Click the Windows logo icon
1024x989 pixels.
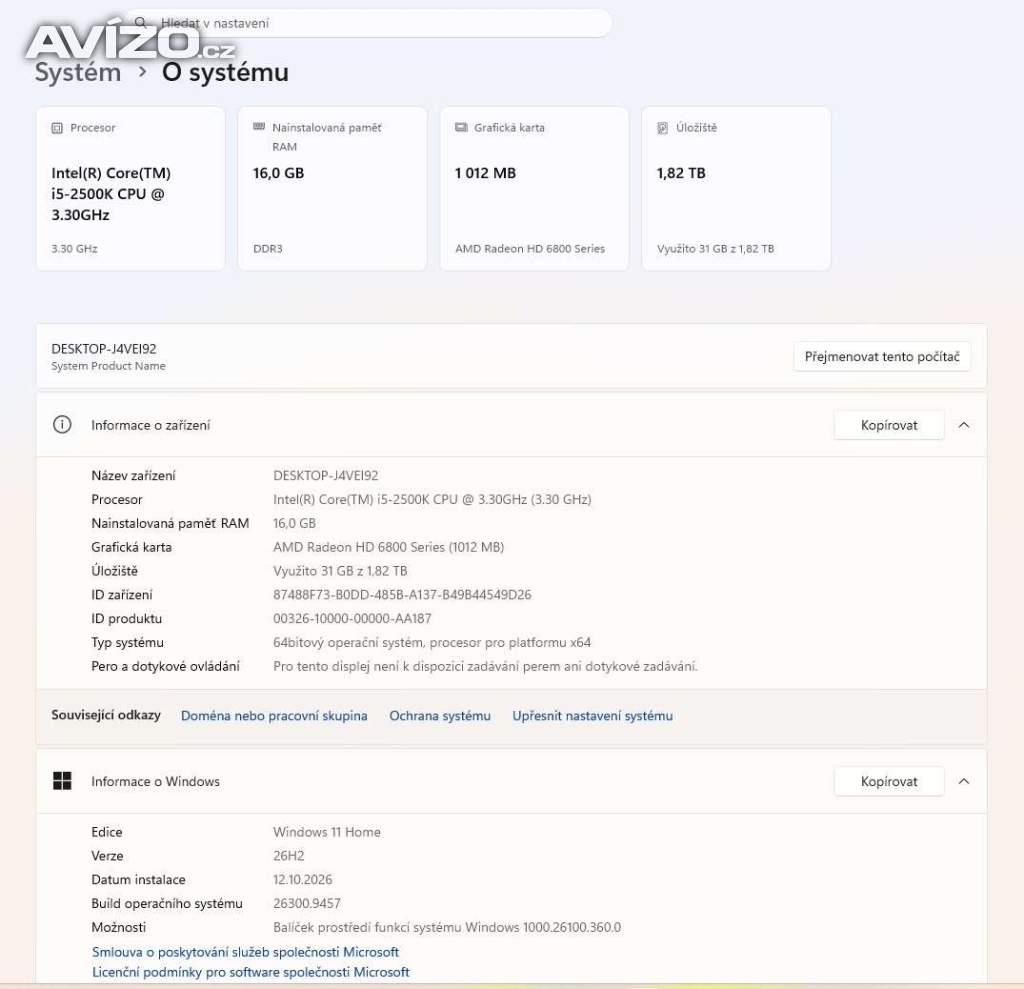62,781
